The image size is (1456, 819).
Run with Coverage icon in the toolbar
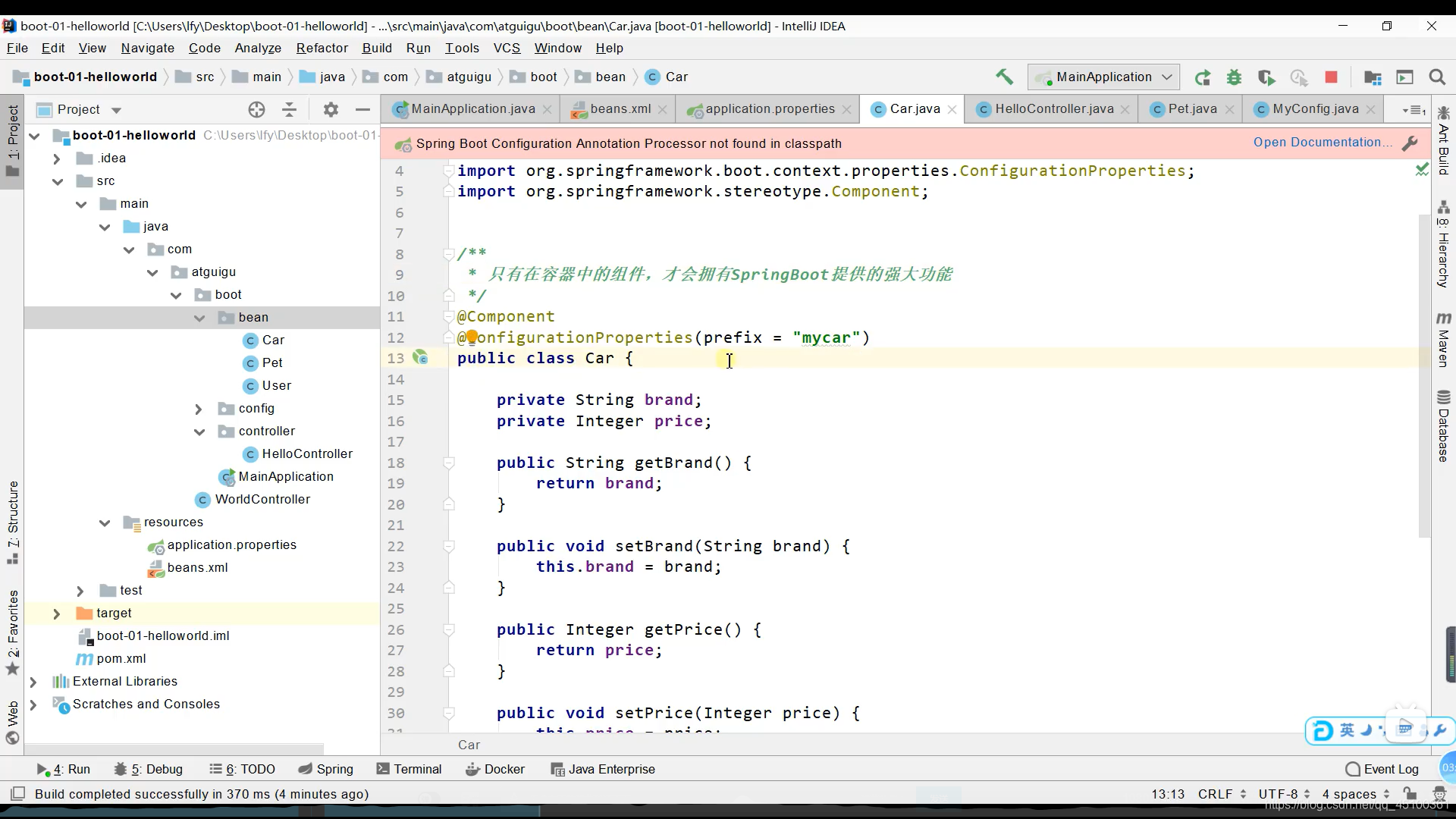1266,77
